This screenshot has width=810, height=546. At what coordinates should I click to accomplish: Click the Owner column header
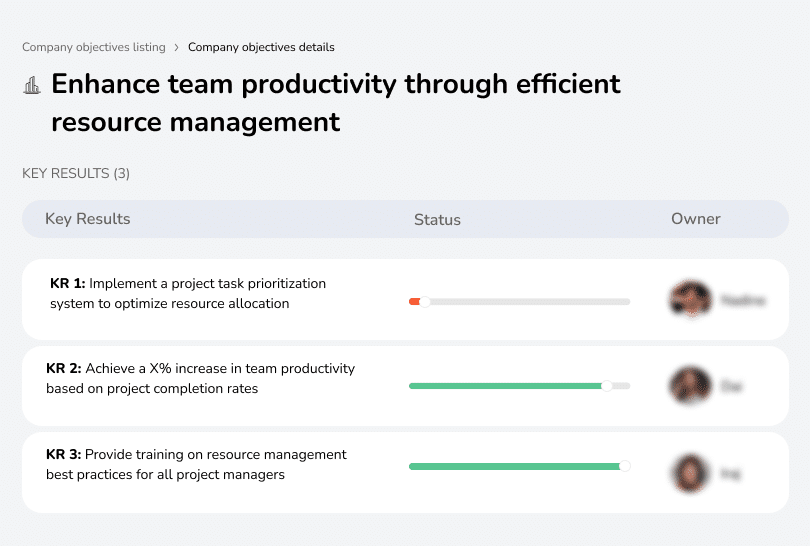pos(696,219)
